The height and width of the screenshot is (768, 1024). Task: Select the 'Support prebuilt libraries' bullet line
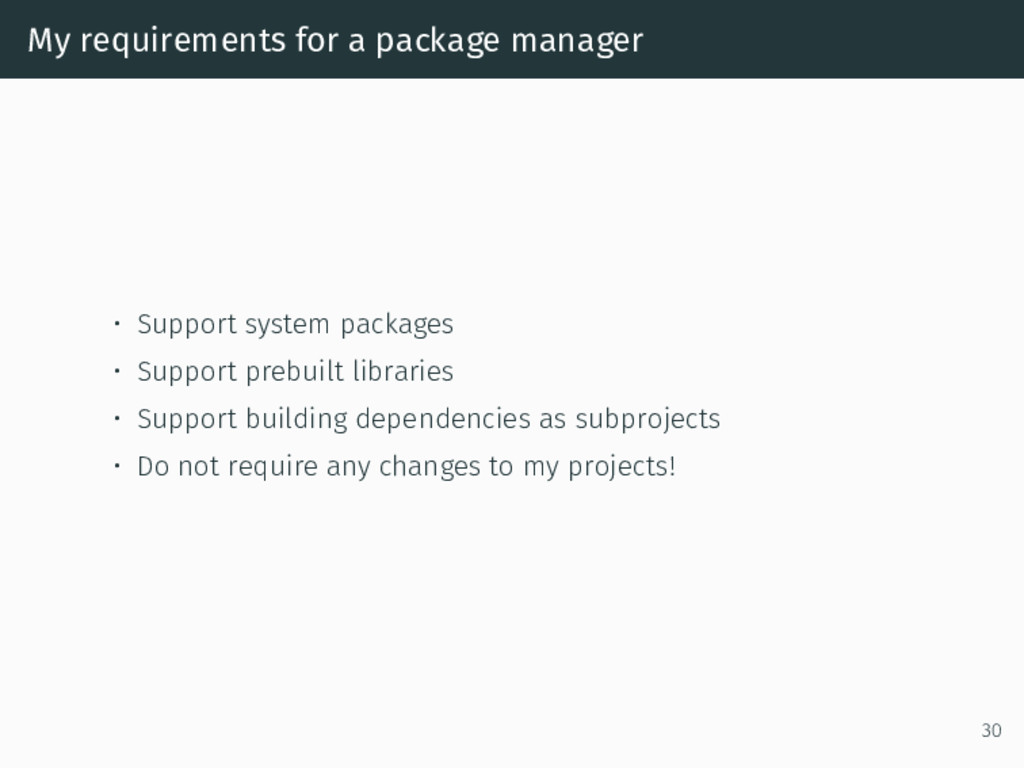[295, 372]
